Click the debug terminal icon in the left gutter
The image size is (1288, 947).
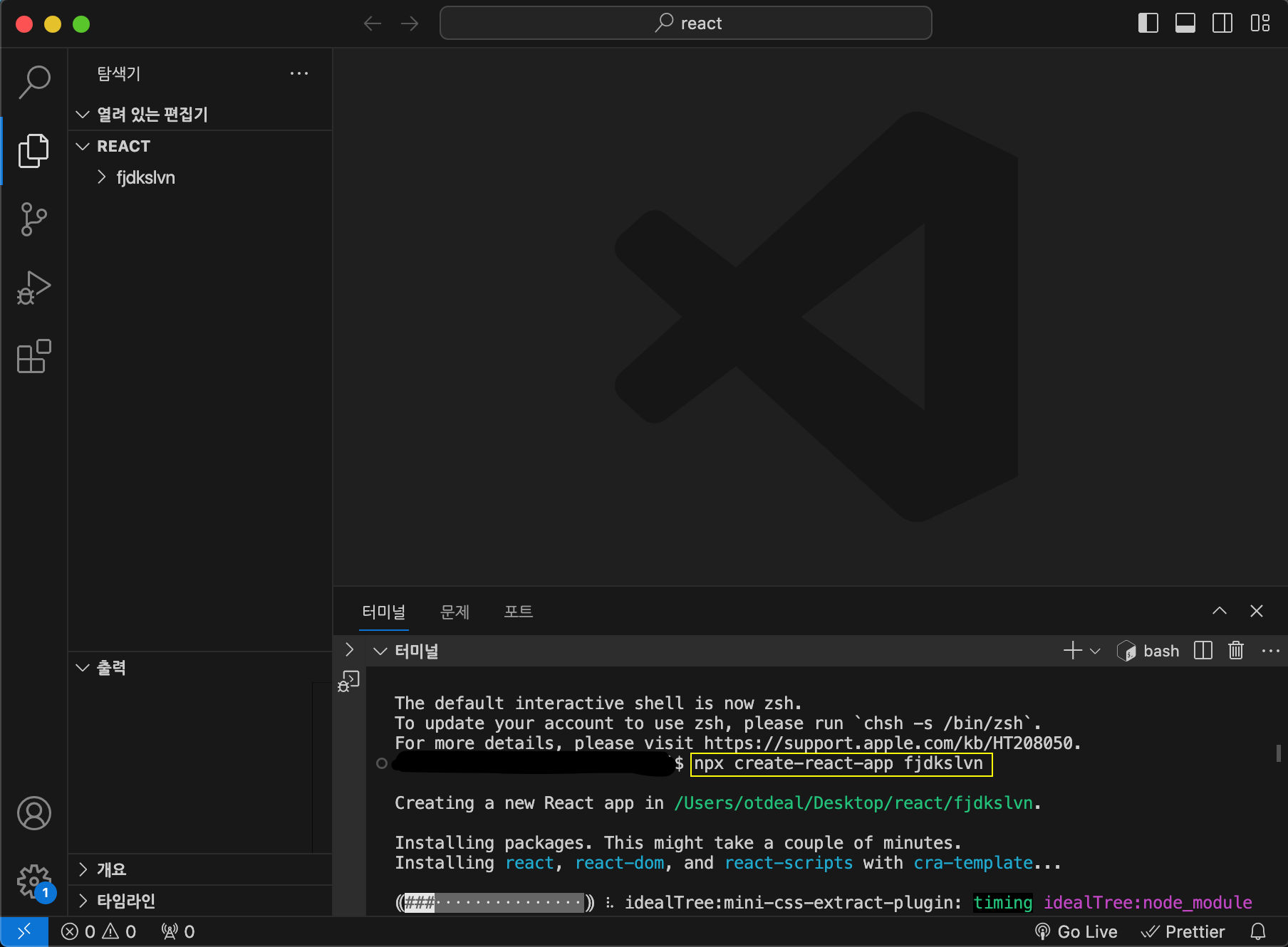pyautogui.click(x=348, y=681)
